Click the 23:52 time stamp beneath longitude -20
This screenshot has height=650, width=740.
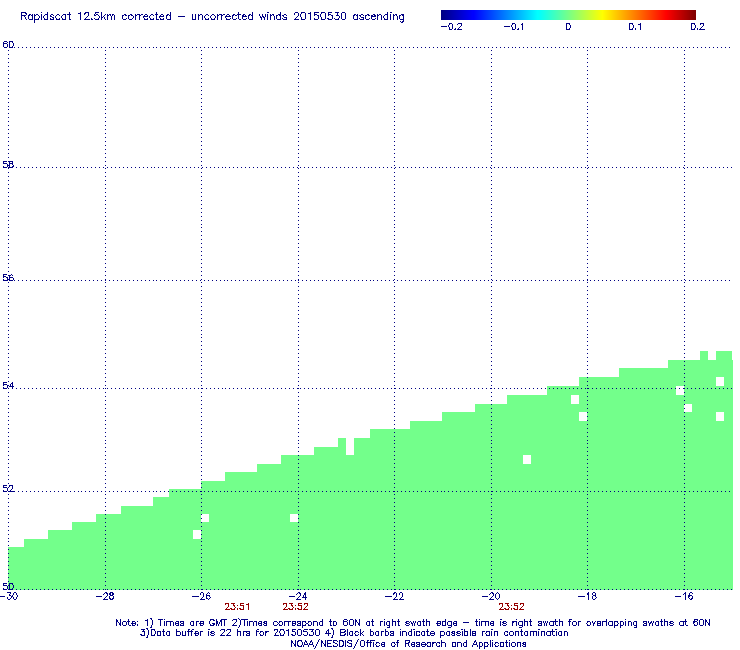(512, 607)
